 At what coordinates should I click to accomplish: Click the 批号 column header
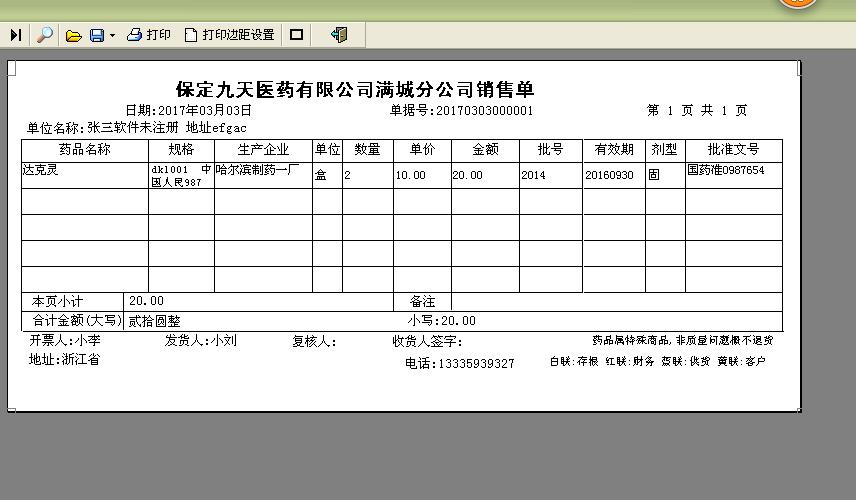[550, 150]
